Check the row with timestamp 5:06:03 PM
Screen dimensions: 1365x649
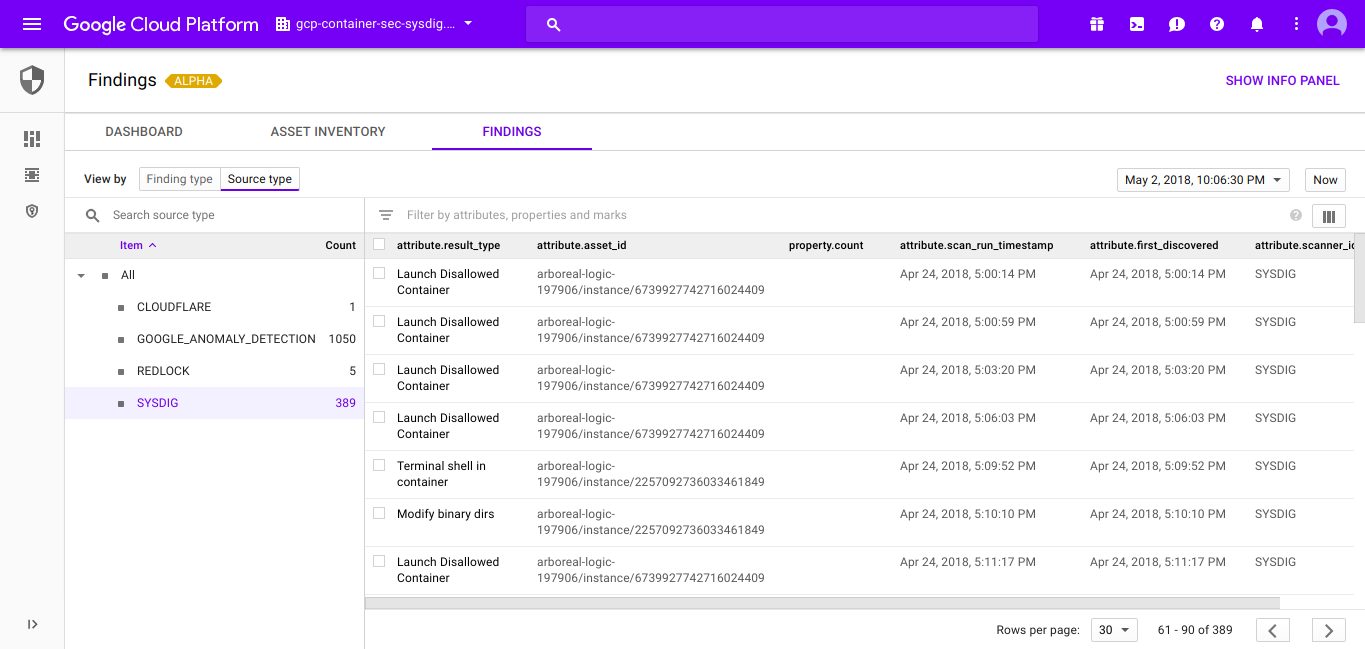pos(379,417)
